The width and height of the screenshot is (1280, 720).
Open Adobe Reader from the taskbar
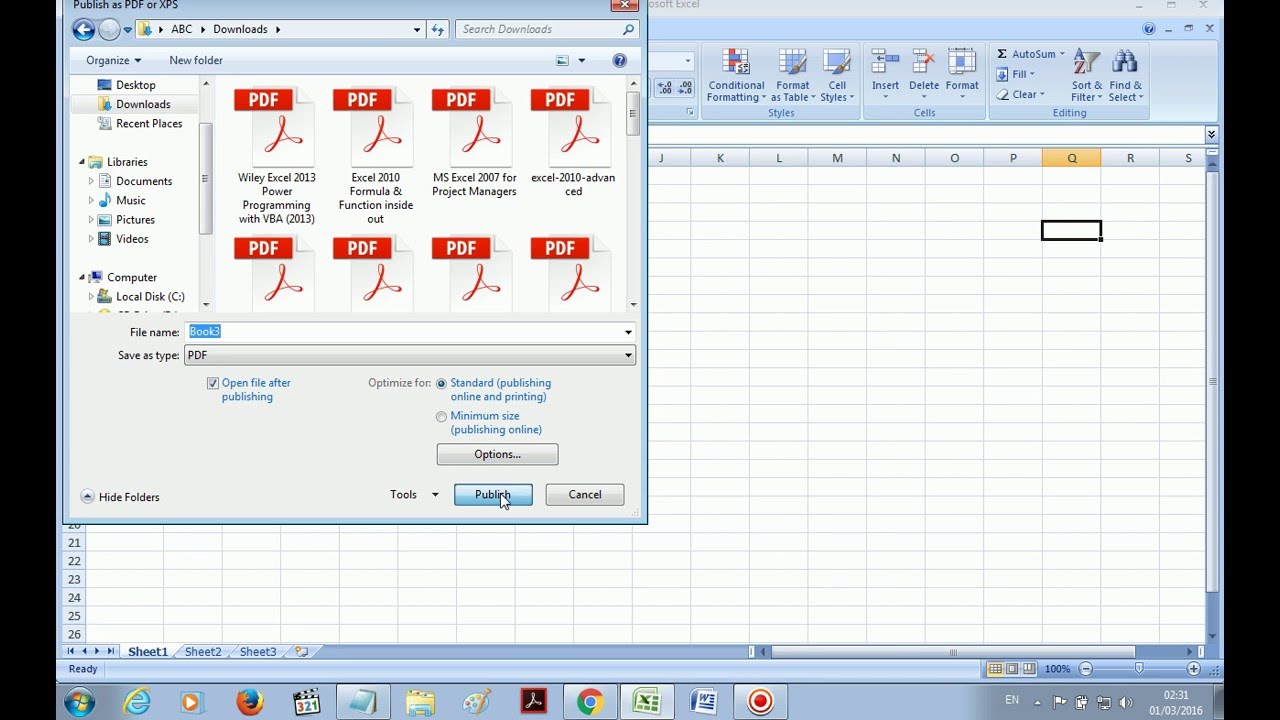pos(533,702)
